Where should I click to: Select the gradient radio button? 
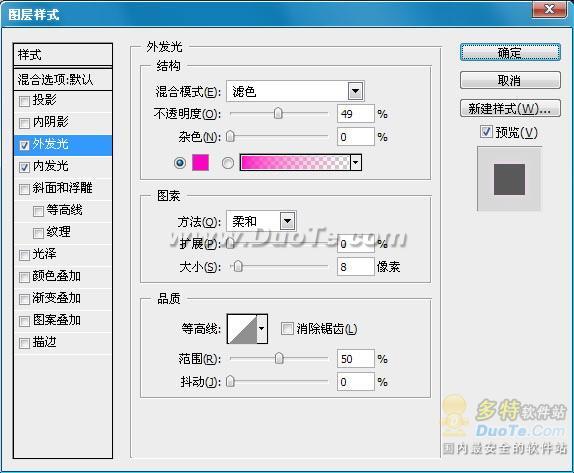point(228,163)
